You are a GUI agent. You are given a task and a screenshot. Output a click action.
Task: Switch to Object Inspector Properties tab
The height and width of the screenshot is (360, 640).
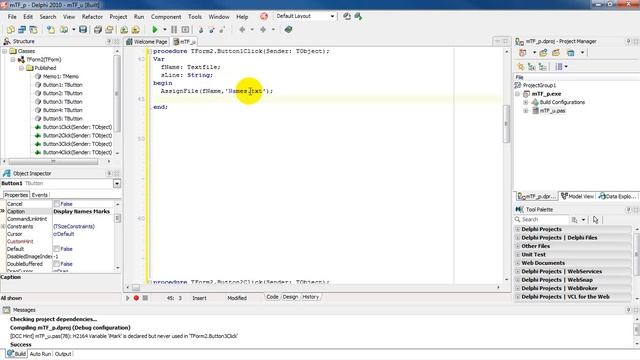[x=16, y=195]
